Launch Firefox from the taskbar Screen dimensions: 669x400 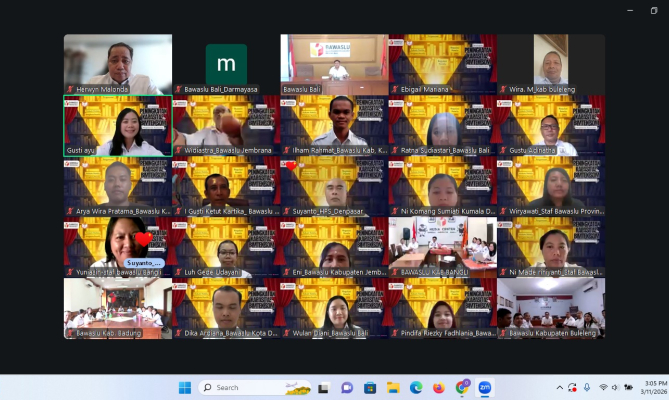(438, 387)
